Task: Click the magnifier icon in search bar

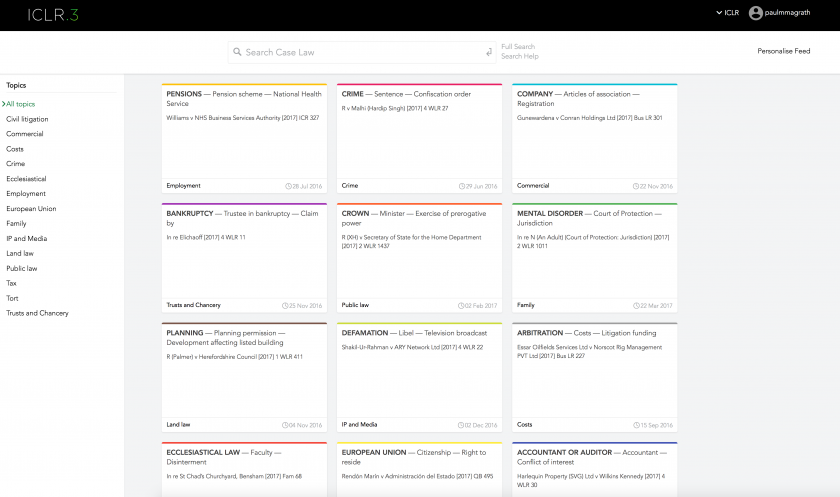Action: (x=237, y=52)
